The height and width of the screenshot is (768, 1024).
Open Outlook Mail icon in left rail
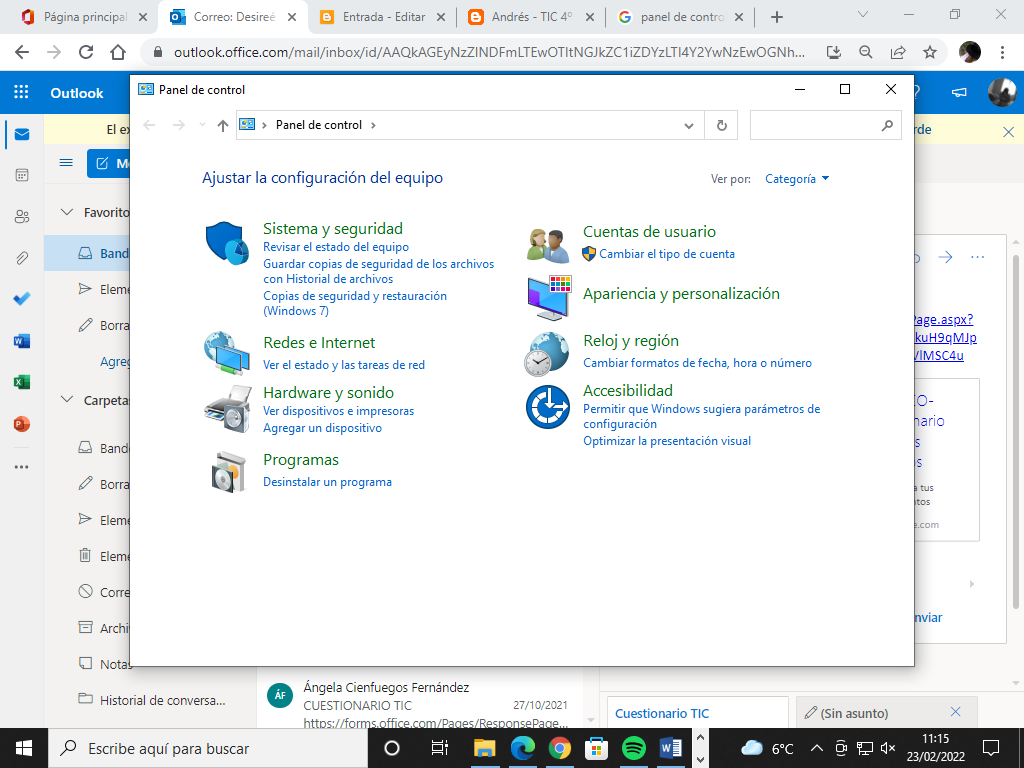[22, 135]
